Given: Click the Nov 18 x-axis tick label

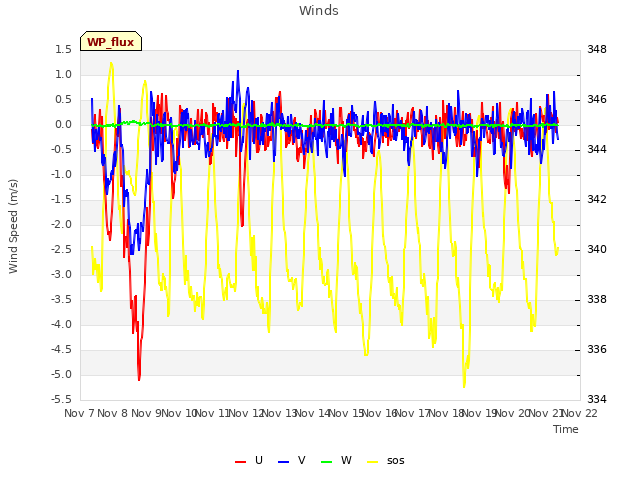Looking at the screenshot, I should click(x=446, y=413).
